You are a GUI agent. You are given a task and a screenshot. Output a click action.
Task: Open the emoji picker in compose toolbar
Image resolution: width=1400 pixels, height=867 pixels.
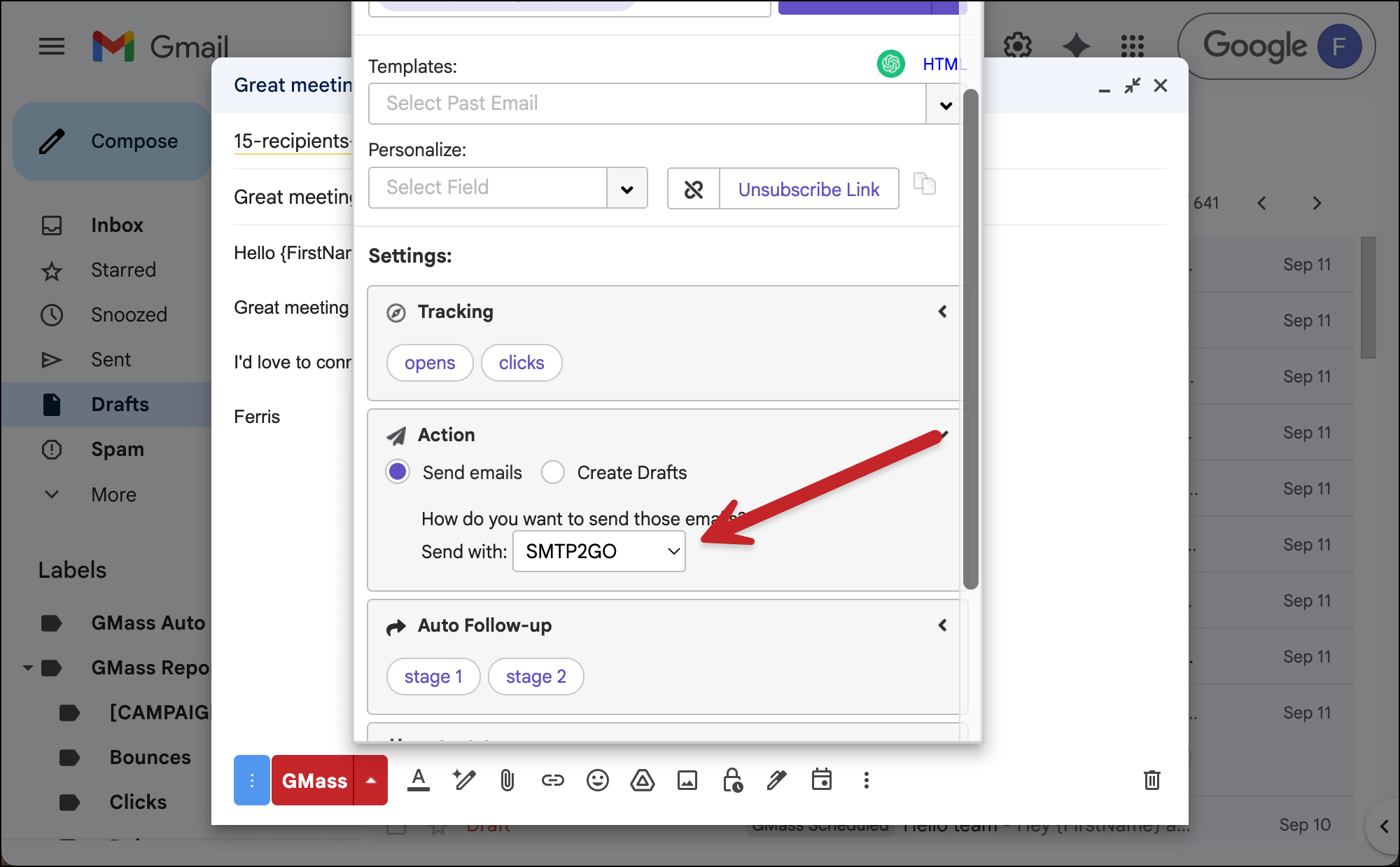point(597,780)
